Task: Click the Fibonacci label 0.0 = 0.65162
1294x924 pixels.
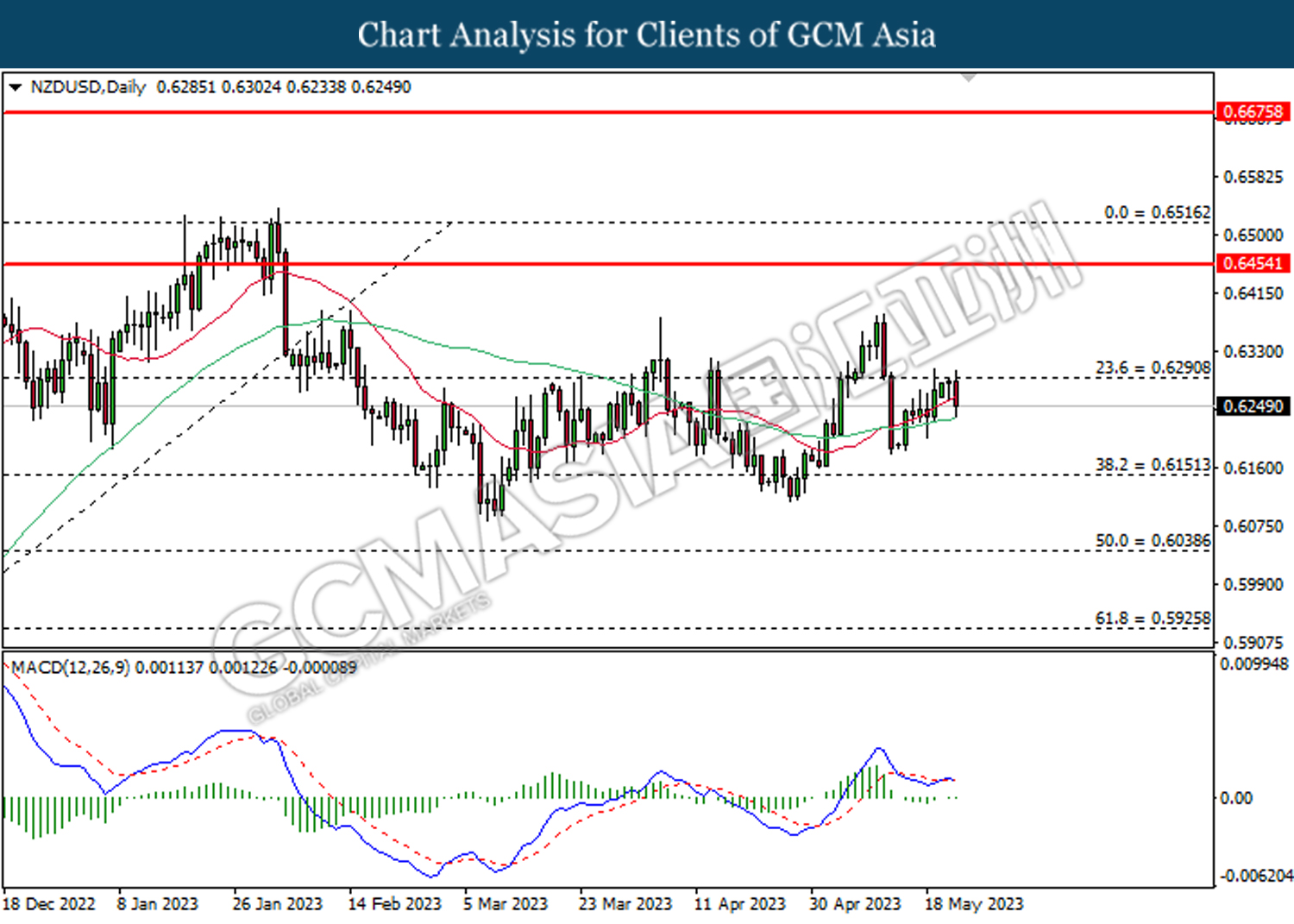Action: tap(1157, 212)
